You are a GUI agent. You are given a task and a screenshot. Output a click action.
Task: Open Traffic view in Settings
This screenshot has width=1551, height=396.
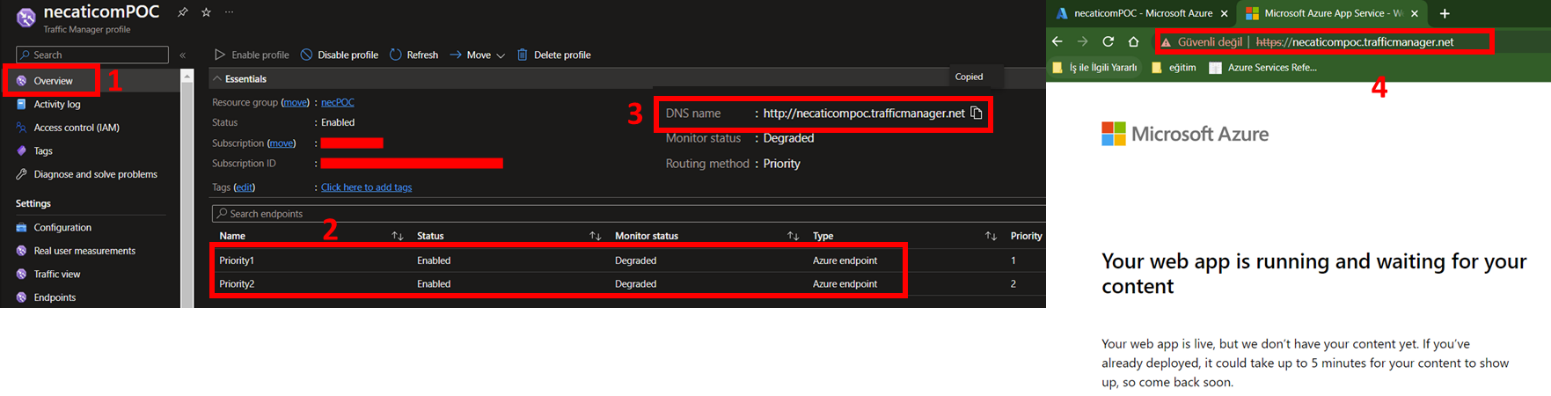point(57,273)
